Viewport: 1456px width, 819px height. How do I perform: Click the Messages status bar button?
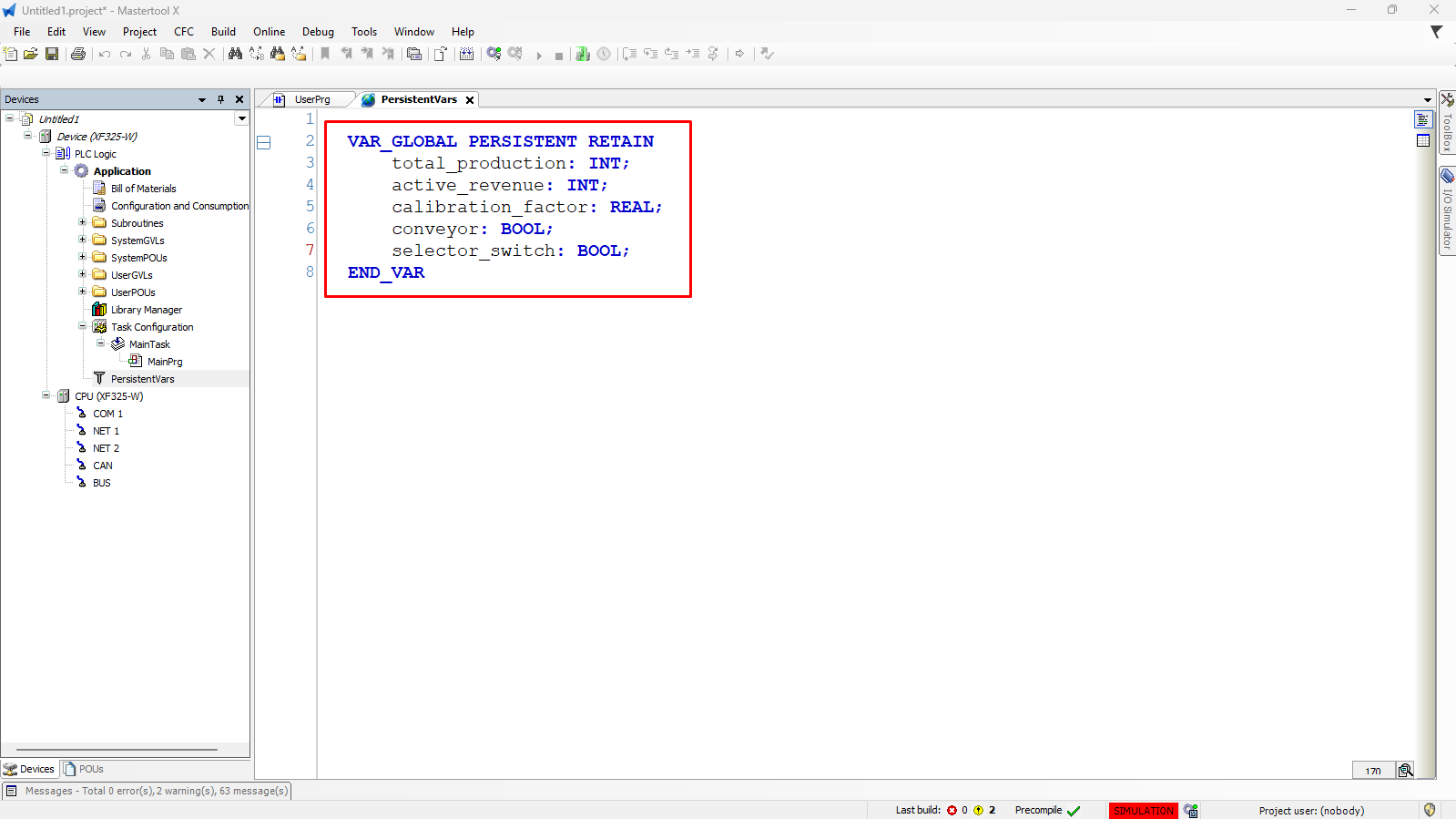[147, 791]
